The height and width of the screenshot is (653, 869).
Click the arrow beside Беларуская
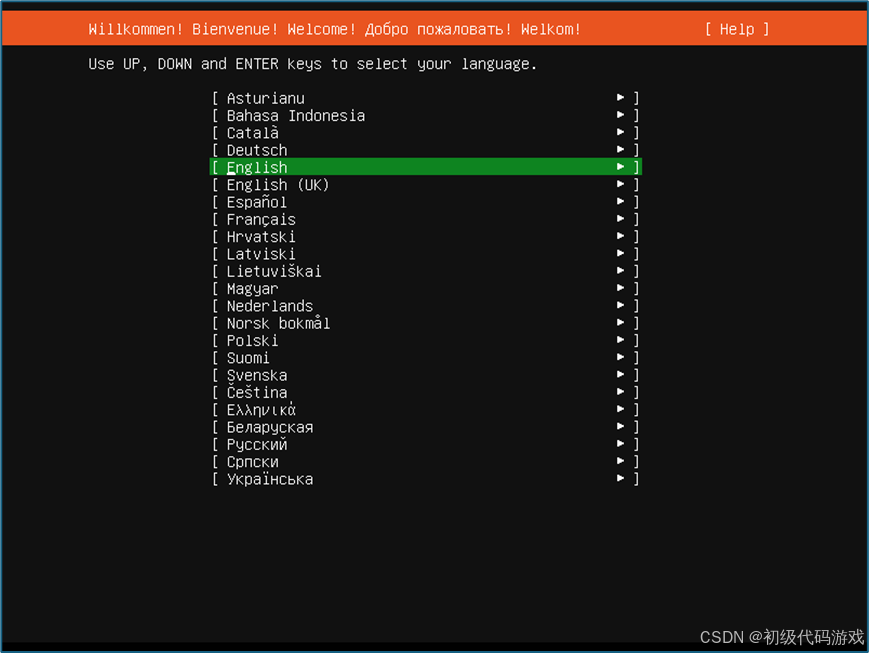(620, 426)
